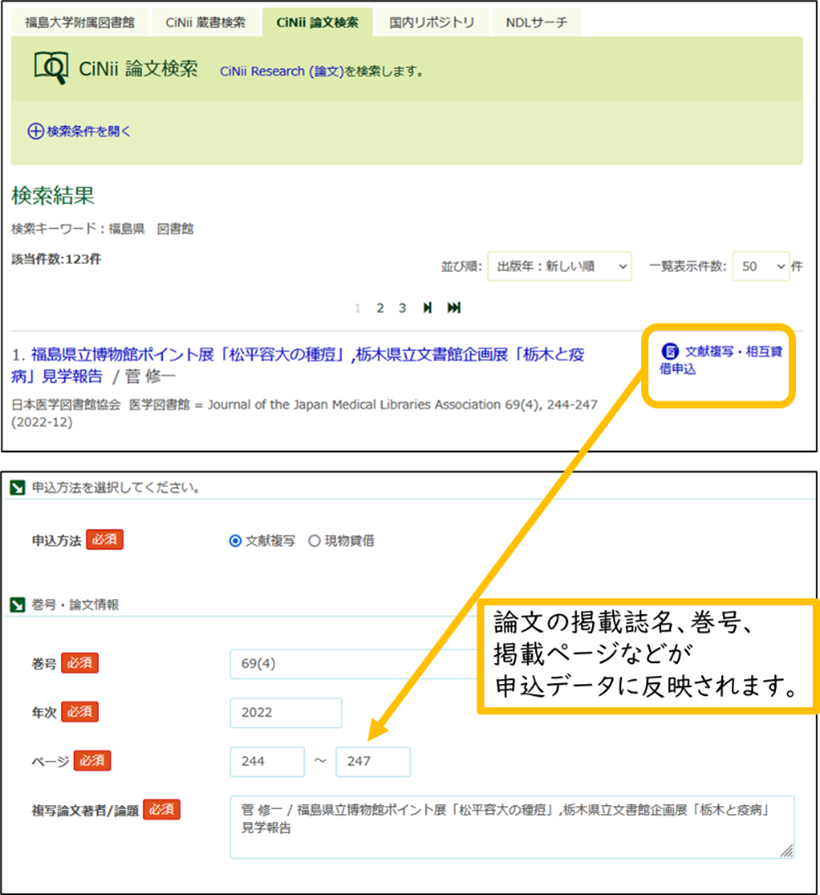Click the start page field containing 244
Viewport: 820px width, 895px height.
pos(266,762)
